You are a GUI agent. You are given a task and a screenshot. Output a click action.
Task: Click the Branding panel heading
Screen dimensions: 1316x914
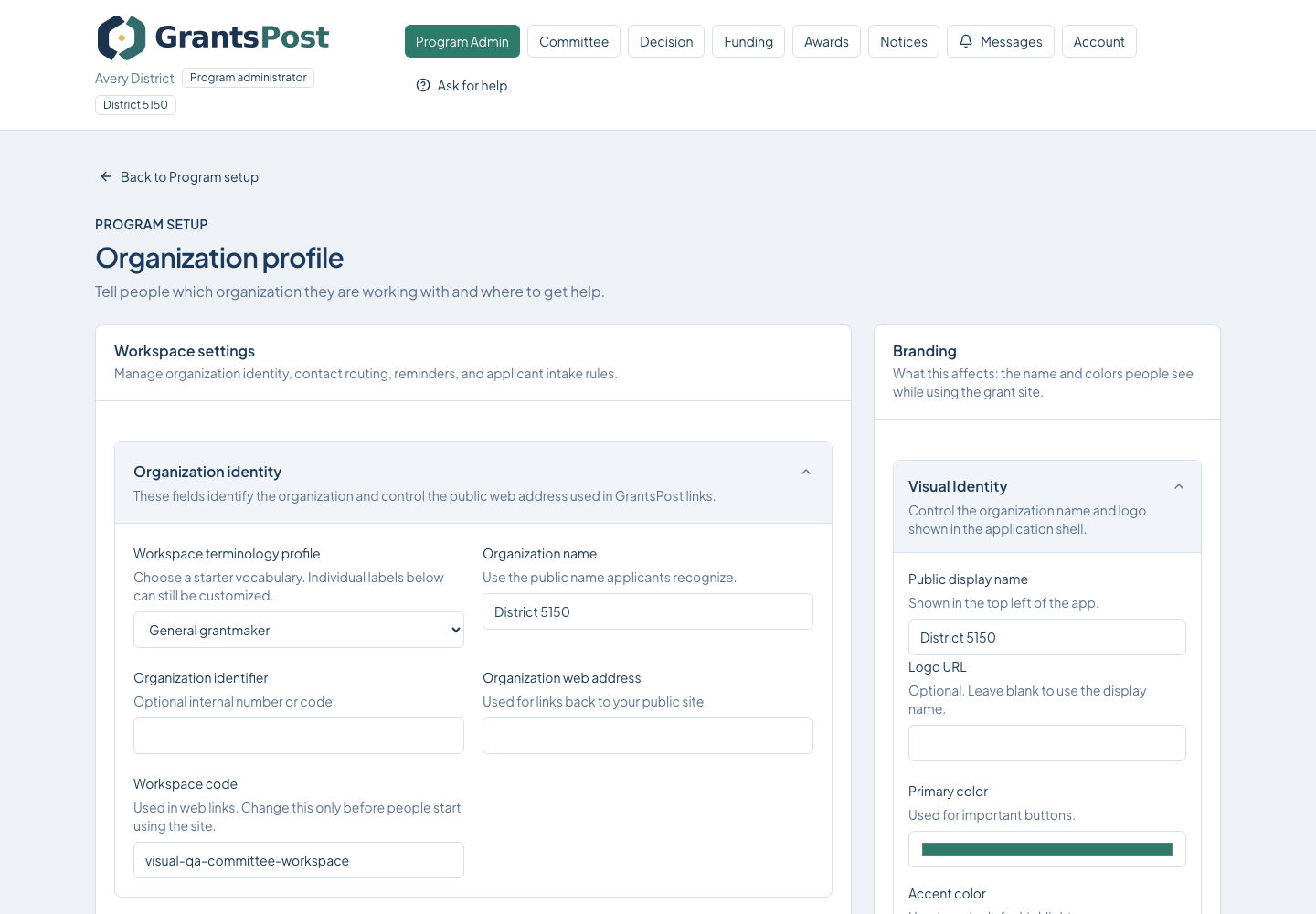coord(925,351)
